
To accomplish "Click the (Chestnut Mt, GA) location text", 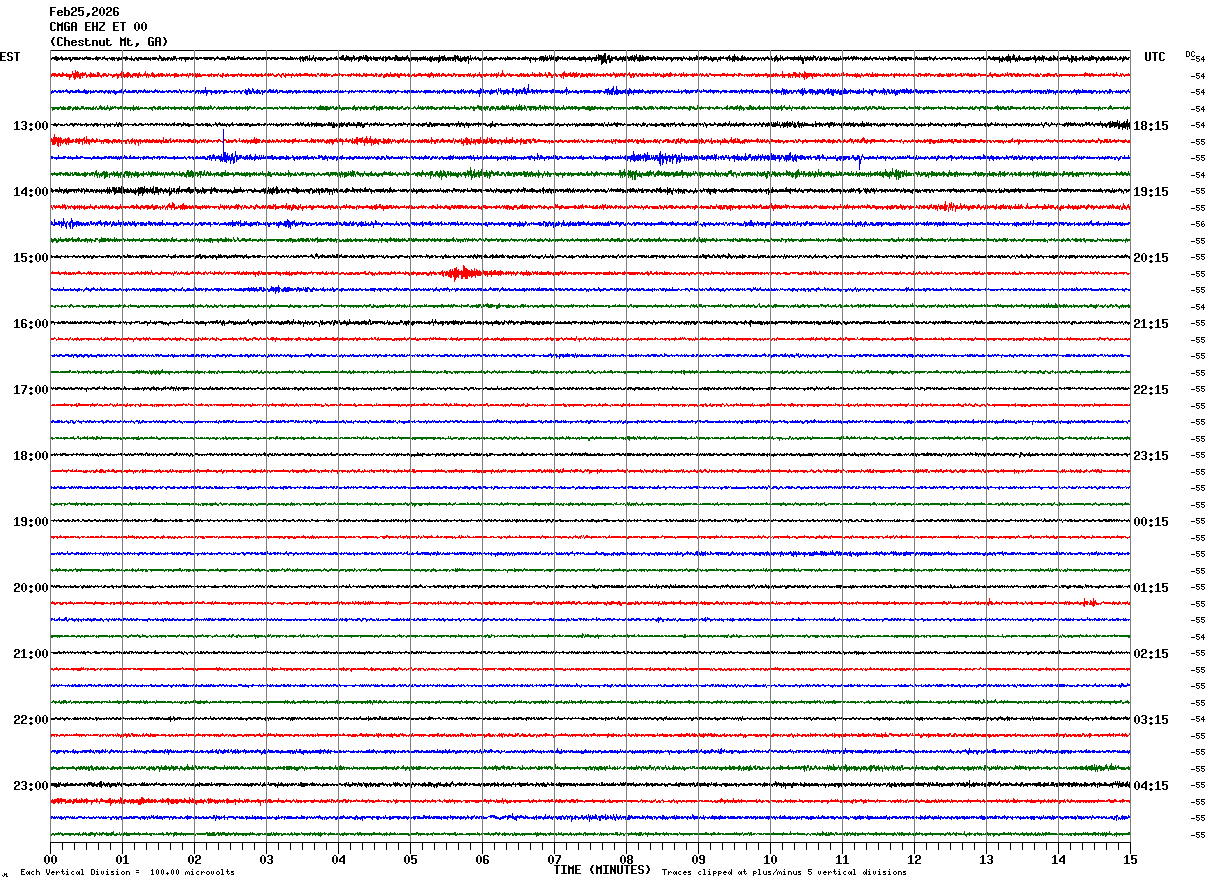I will coord(109,42).
